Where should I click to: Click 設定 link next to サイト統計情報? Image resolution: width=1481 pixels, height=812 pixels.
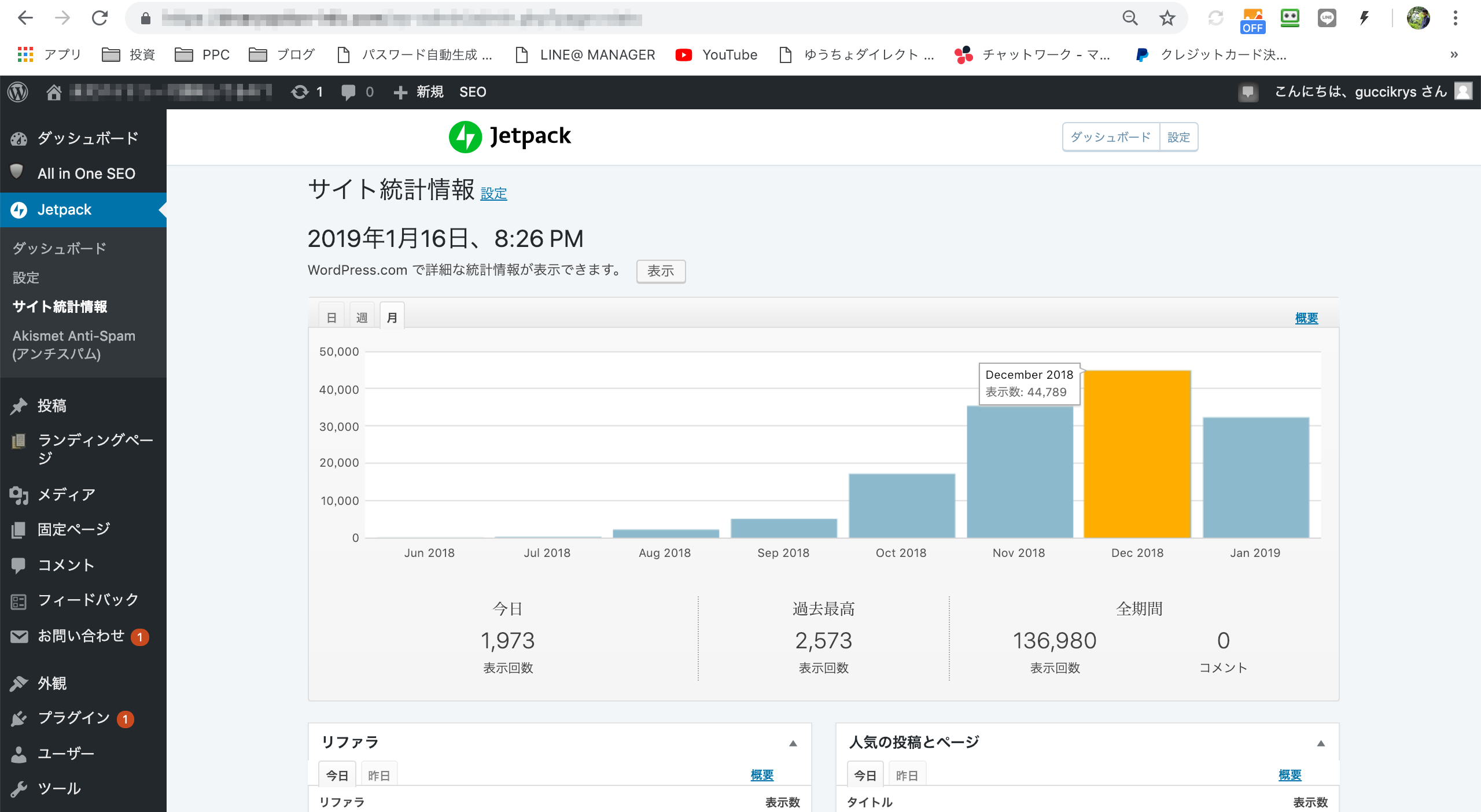tap(493, 194)
